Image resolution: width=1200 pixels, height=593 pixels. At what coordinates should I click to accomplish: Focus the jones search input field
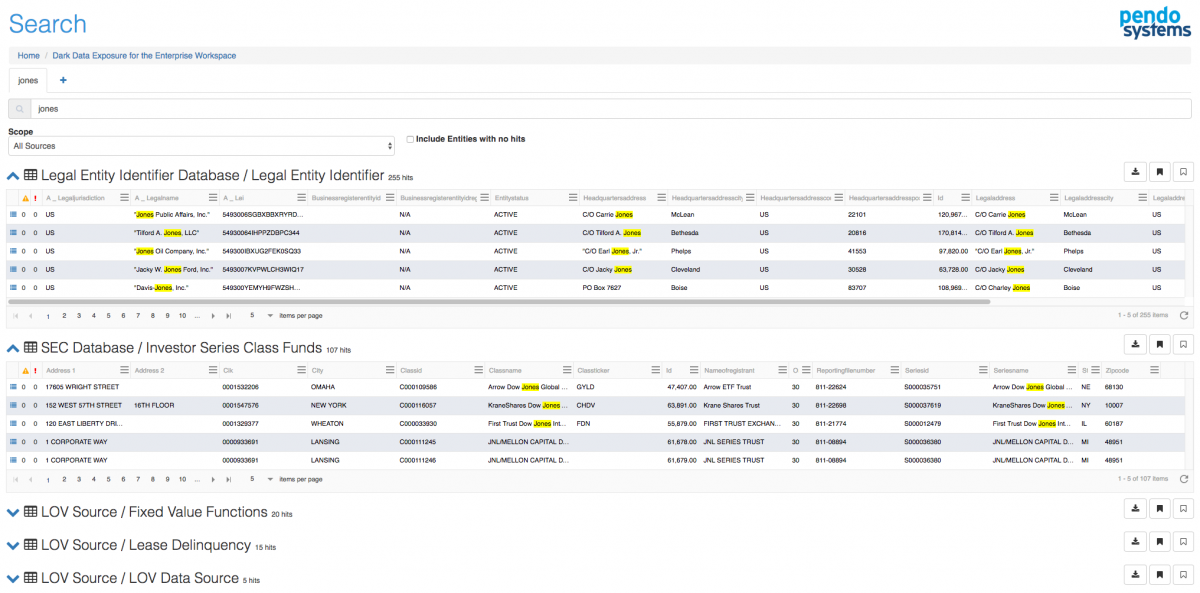611,109
